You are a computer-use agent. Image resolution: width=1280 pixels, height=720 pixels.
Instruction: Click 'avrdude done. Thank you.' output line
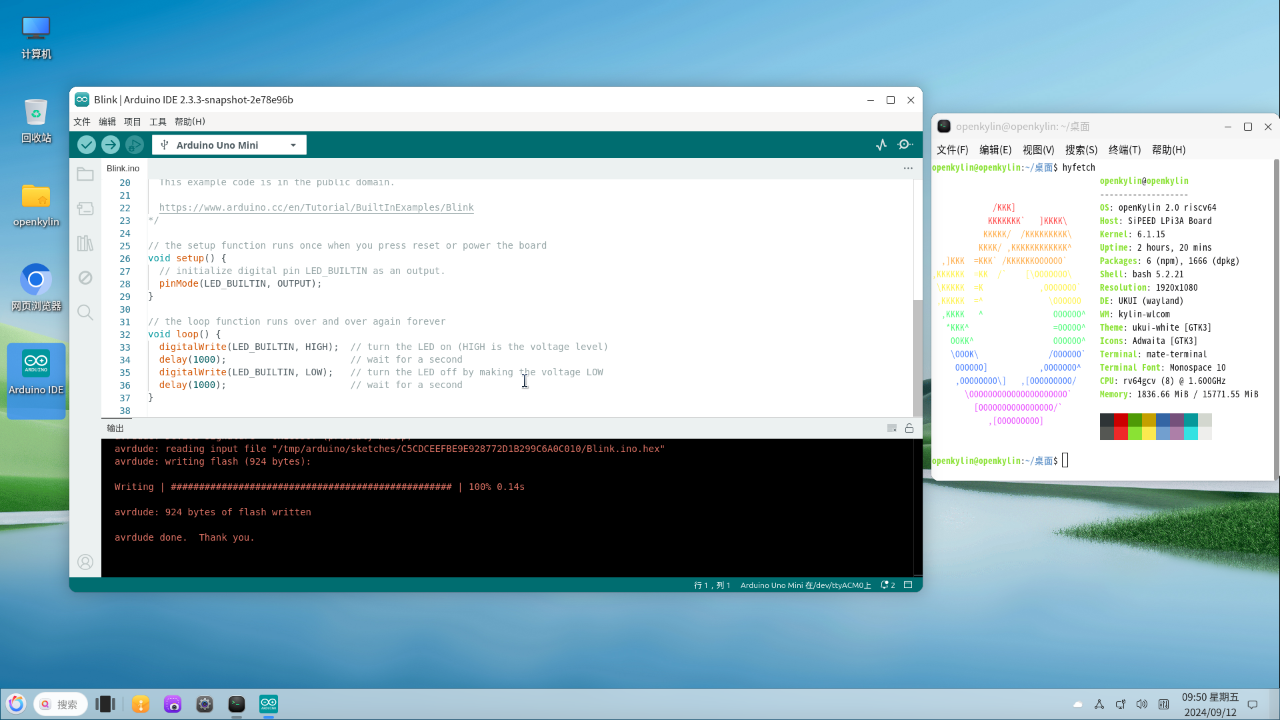[x=185, y=537]
